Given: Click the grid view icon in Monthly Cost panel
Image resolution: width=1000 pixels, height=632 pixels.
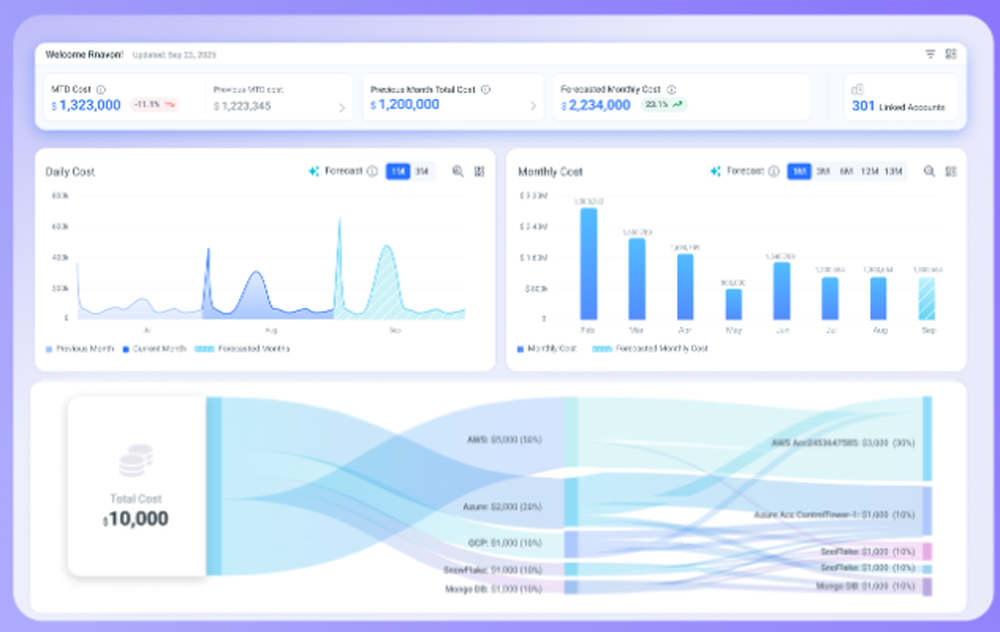Looking at the screenshot, I should pos(951,172).
